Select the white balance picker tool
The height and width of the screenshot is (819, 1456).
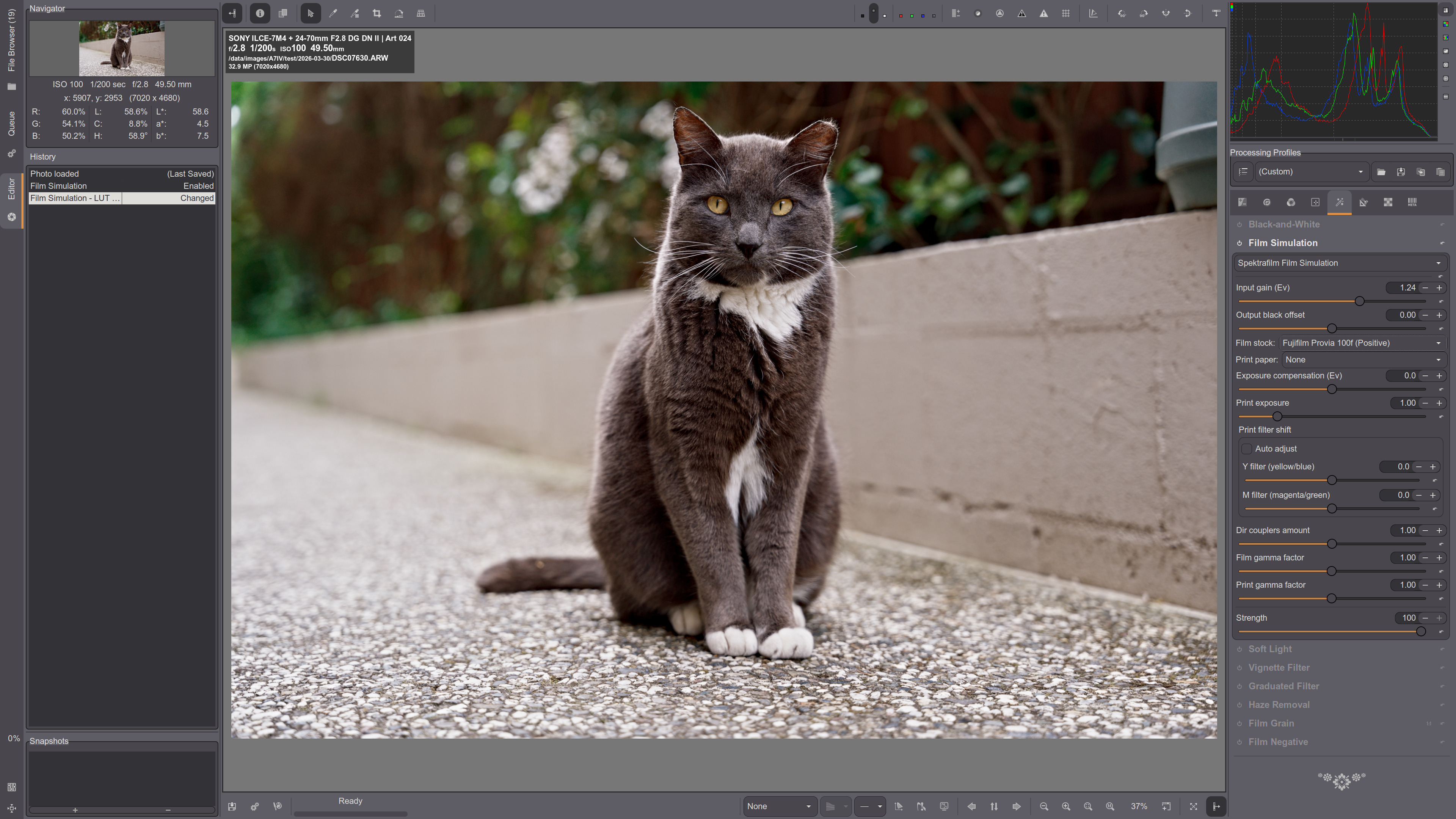click(x=333, y=14)
